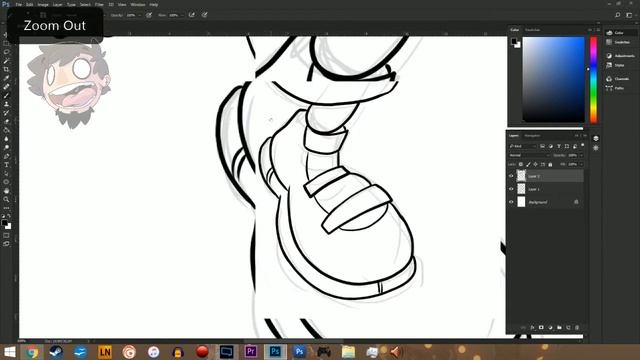
Task: Select the Zoom tool
Action: pyautogui.click(x=7, y=199)
